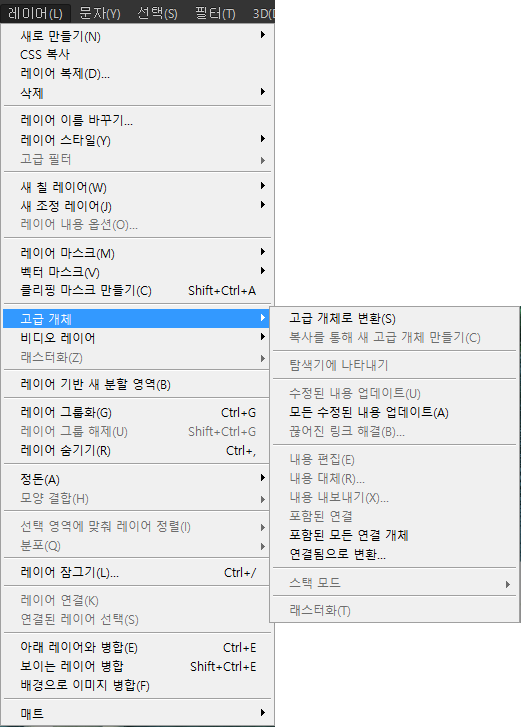This screenshot has height=727, width=521.
Task: Choose 레이어 그룹화(G)
Action: [137, 413]
